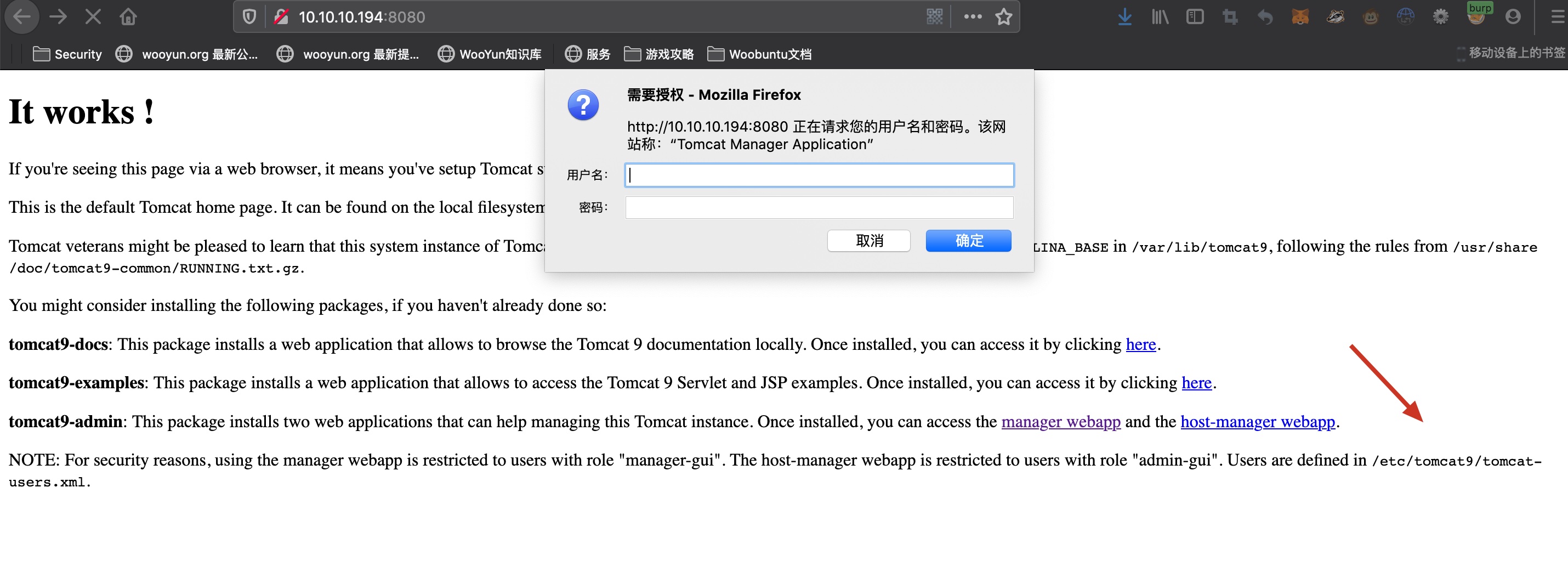Open the wooyun.org 最新提... bookmark

coord(348,54)
